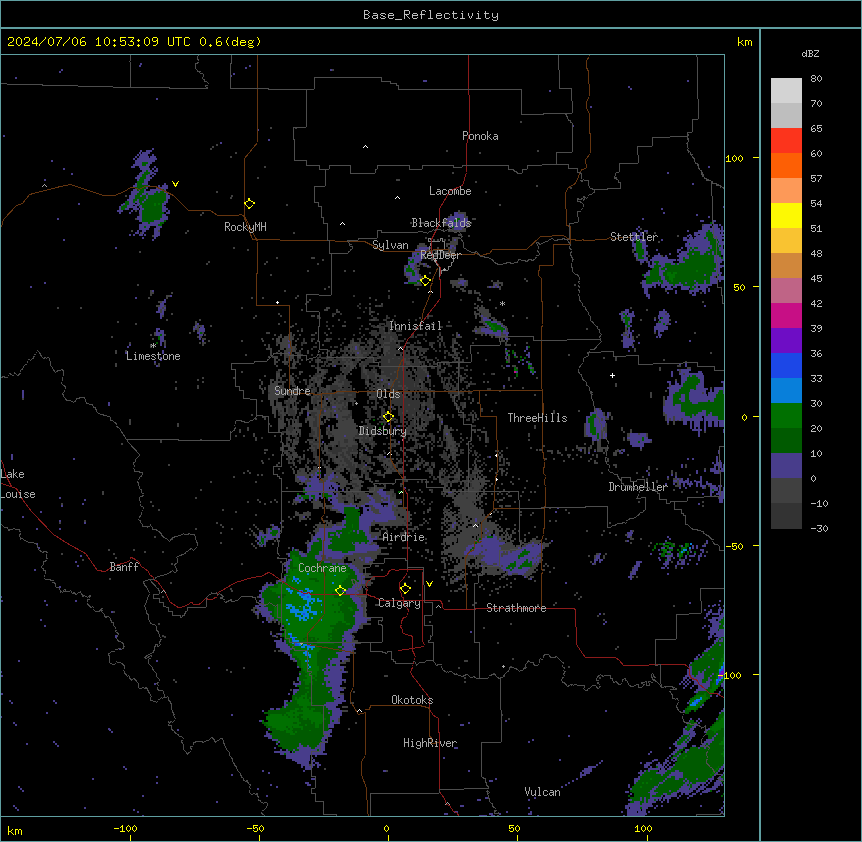Select the Stettler city label
Viewport: 862px width, 842px height.
(633, 237)
